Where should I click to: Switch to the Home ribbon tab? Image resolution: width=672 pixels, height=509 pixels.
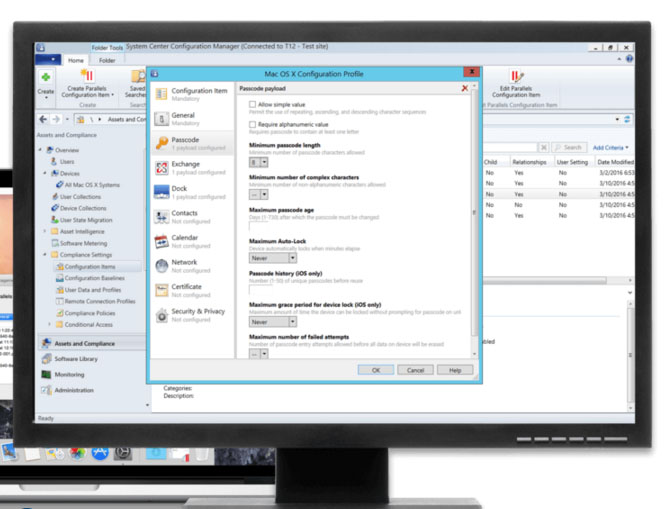tap(75, 60)
